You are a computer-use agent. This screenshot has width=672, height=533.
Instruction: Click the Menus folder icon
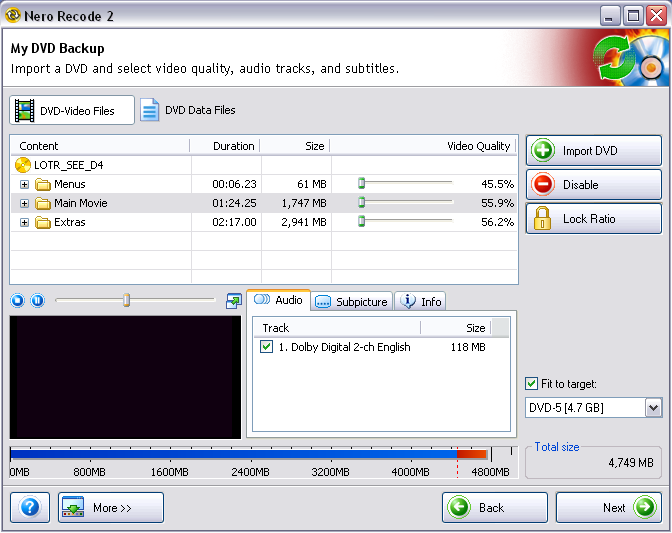click(x=42, y=184)
